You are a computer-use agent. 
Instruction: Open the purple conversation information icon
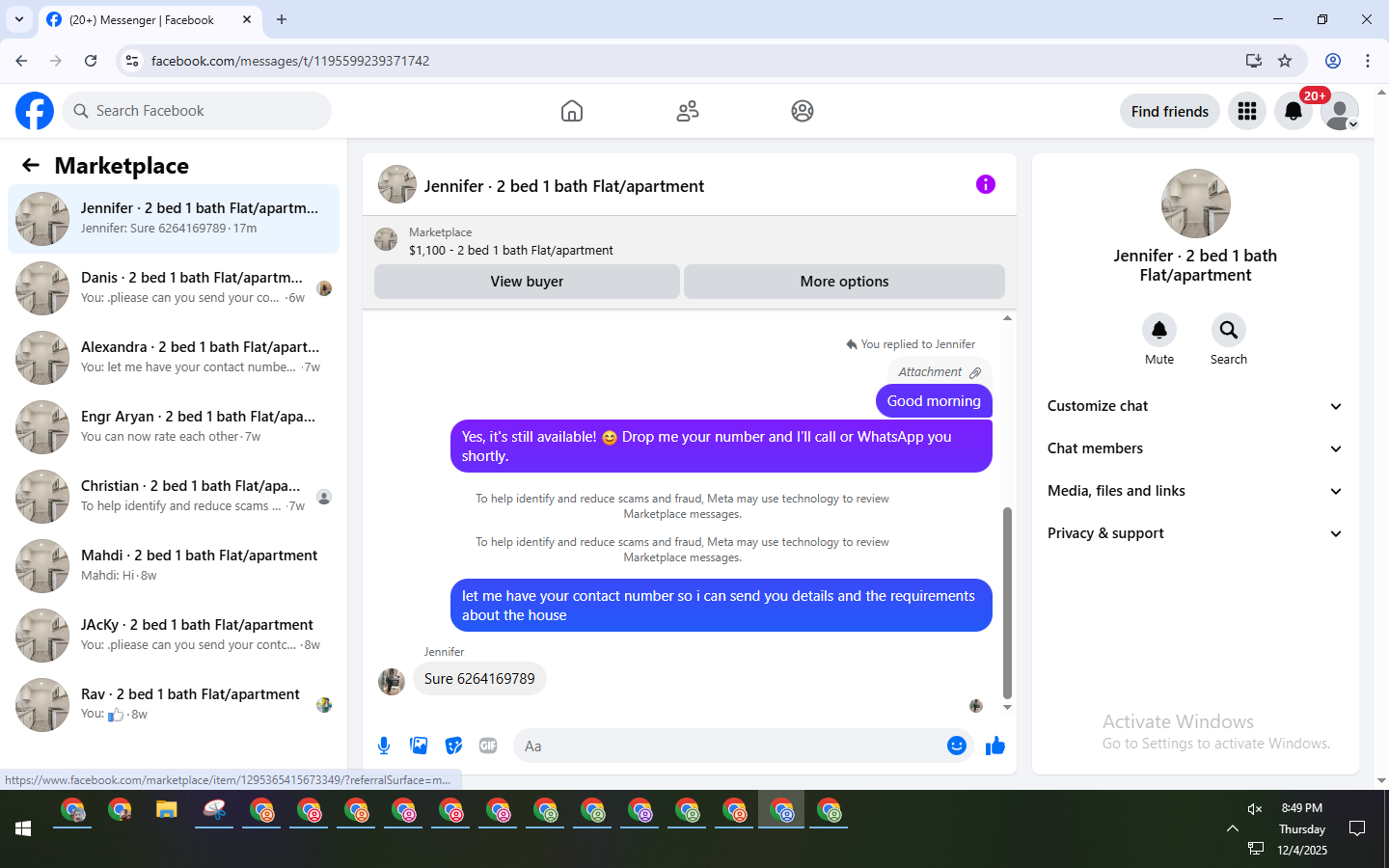coord(985,184)
